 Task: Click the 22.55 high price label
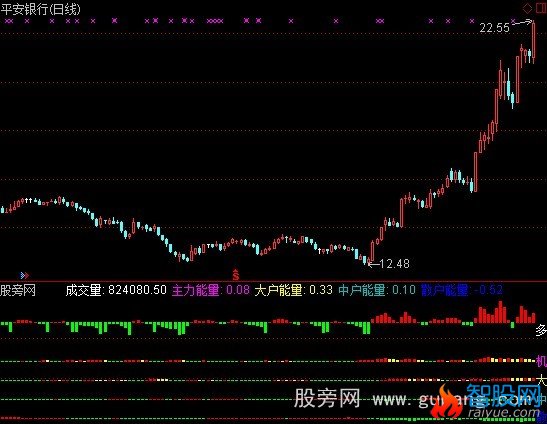(494, 28)
